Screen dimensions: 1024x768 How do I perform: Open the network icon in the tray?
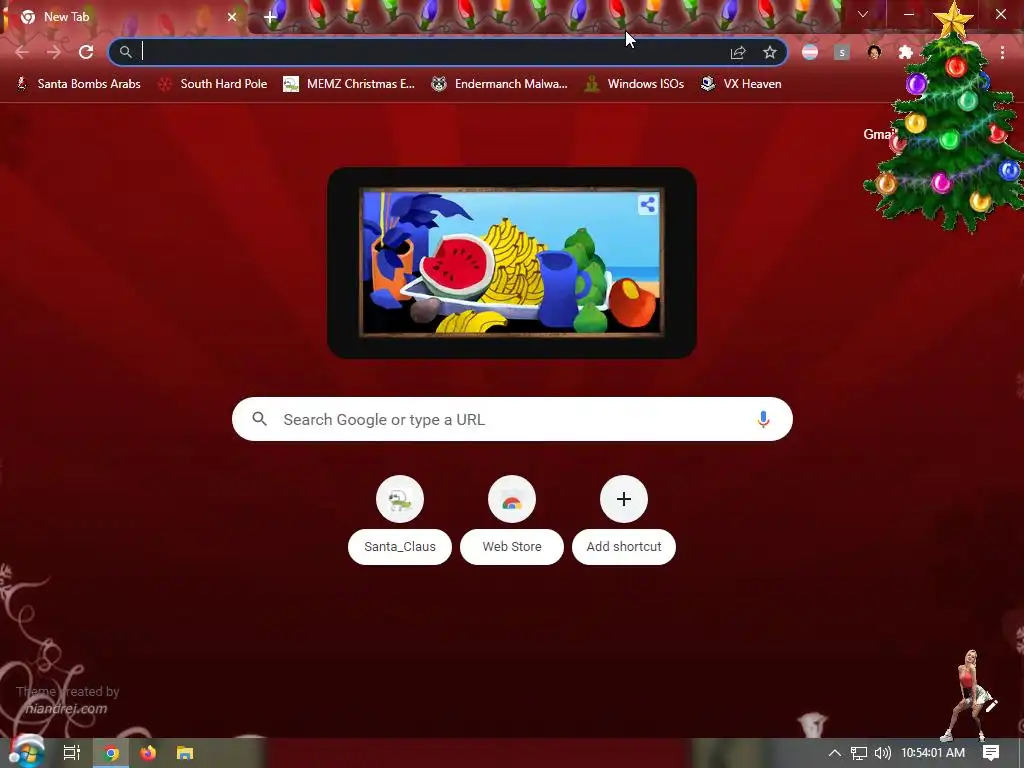point(859,753)
